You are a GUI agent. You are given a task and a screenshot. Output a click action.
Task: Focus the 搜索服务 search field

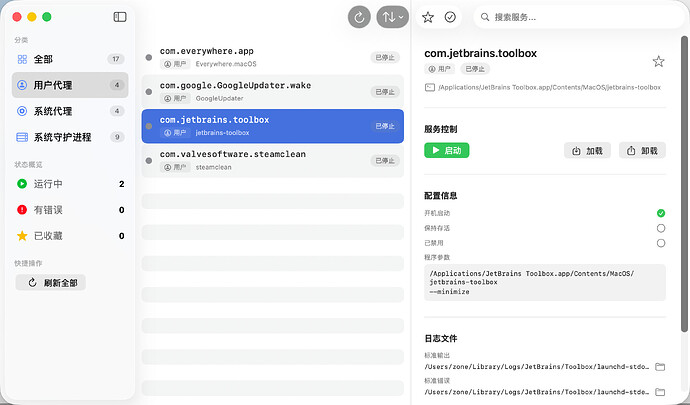click(x=580, y=17)
